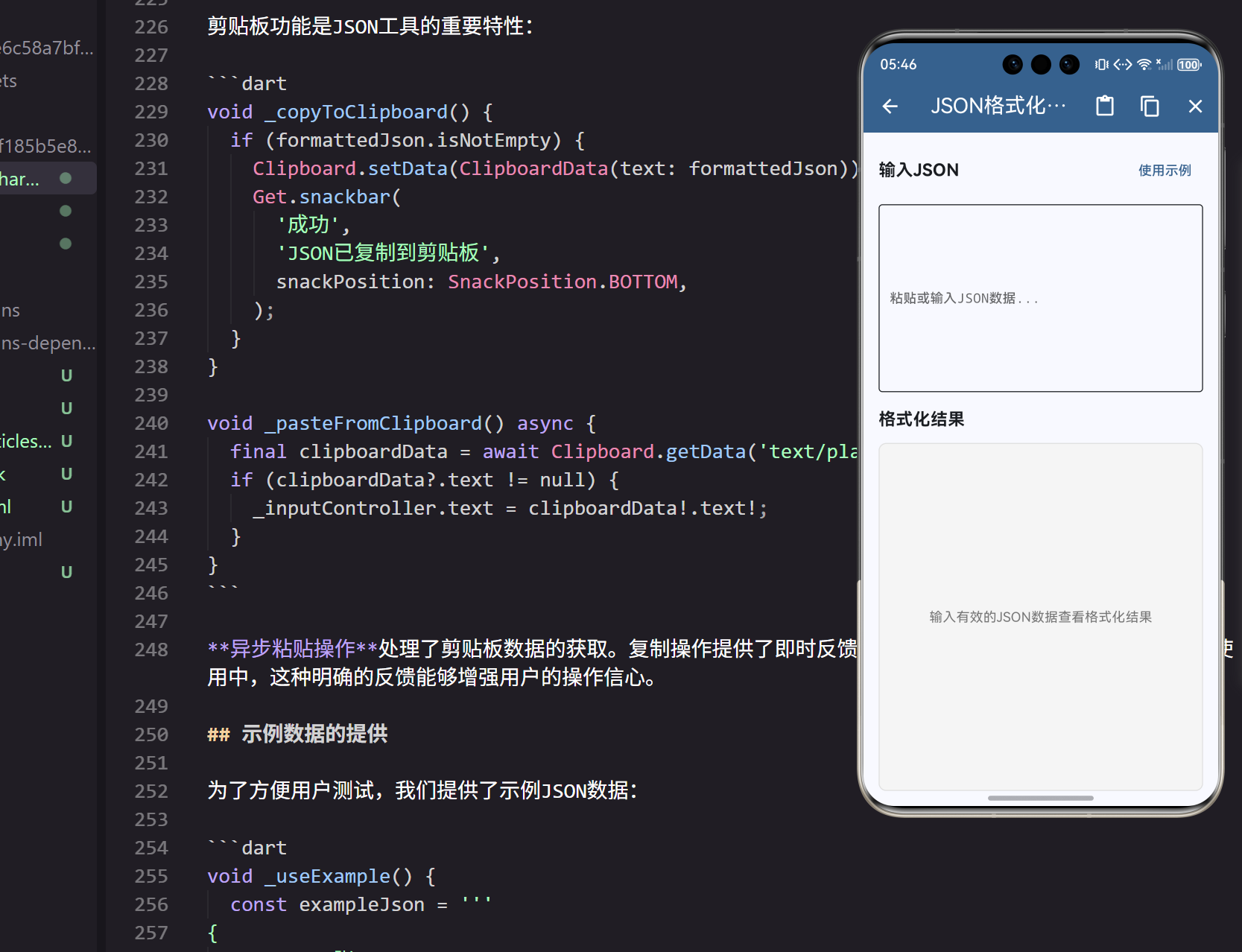Click the text '为了方便用户测试' on line 252

pyautogui.click(x=291, y=790)
